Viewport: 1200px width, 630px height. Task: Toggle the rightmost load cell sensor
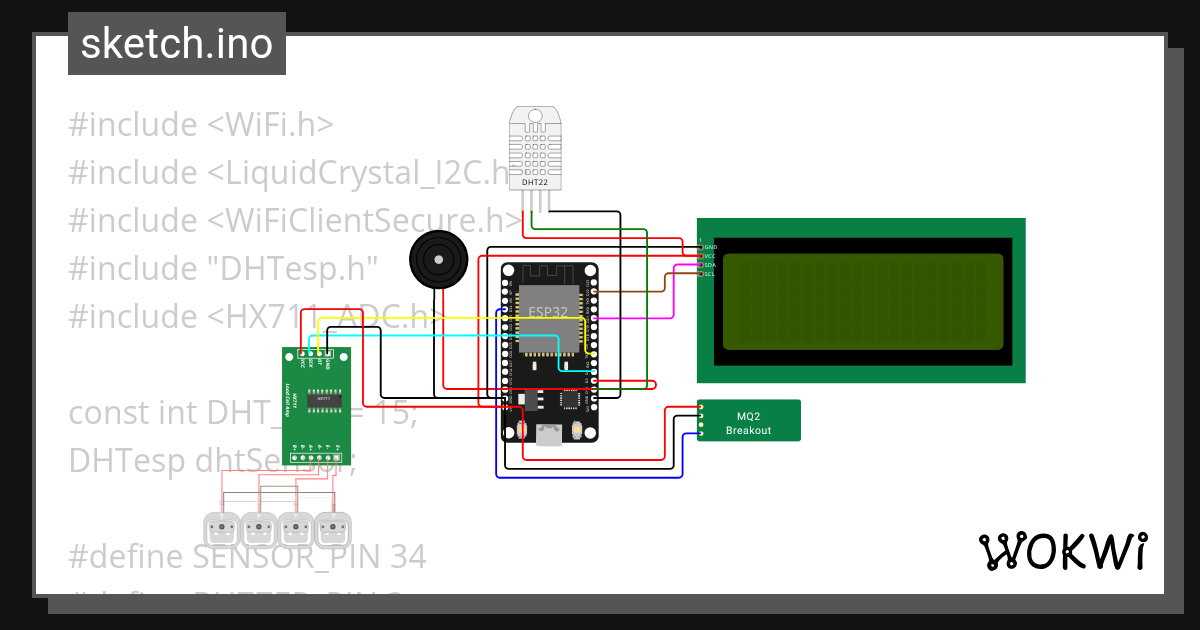point(333,527)
